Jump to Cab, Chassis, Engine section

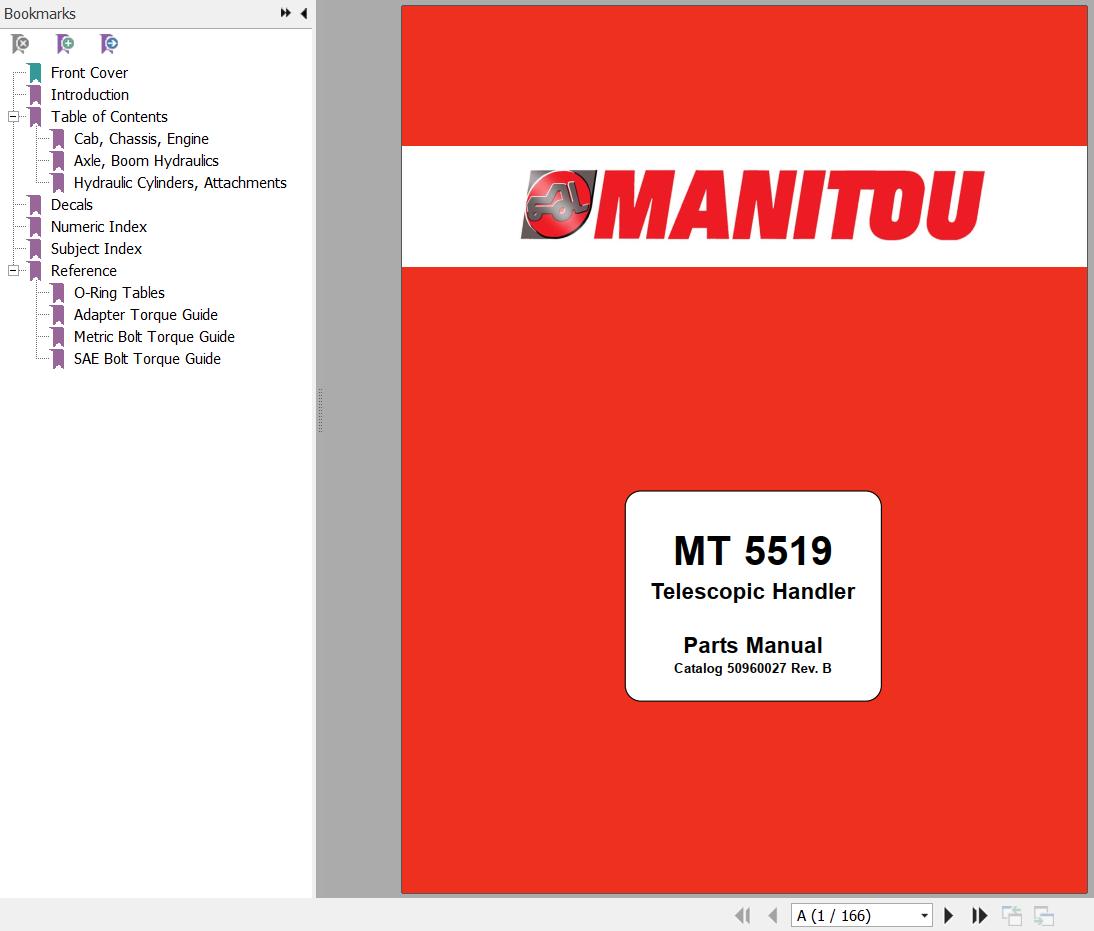coord(141,139)
